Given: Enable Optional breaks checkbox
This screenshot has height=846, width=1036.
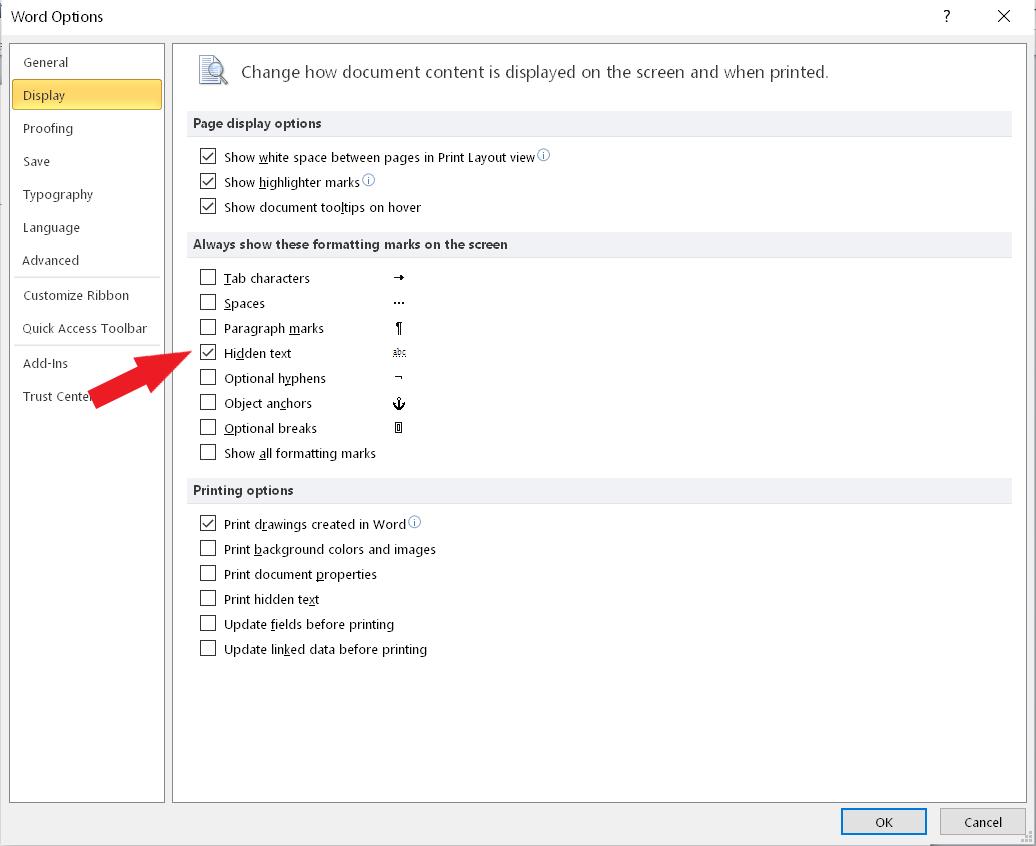Looking at the screenshot, I should coord(207,428).
